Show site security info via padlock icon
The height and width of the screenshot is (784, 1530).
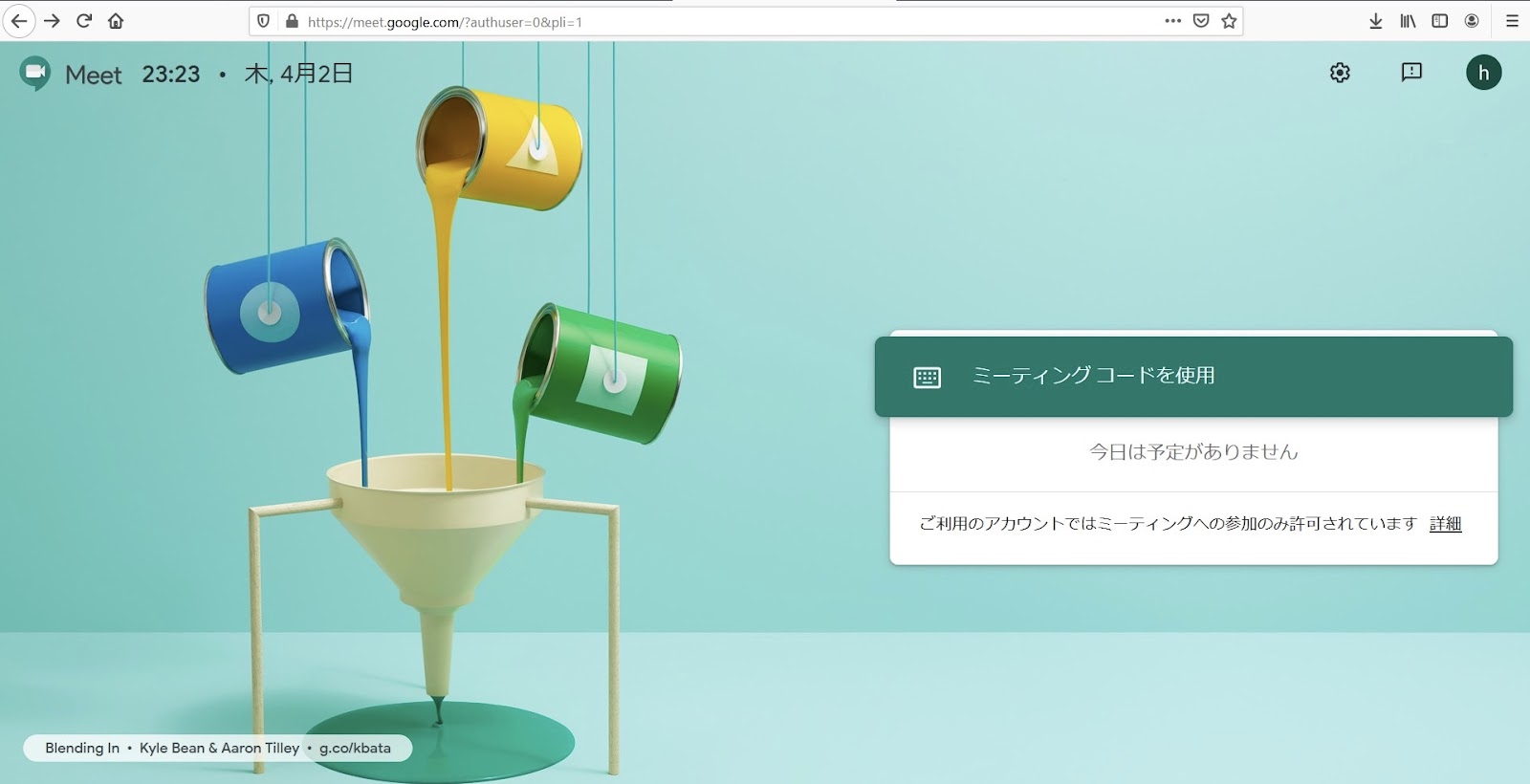(x=292, y=21)
